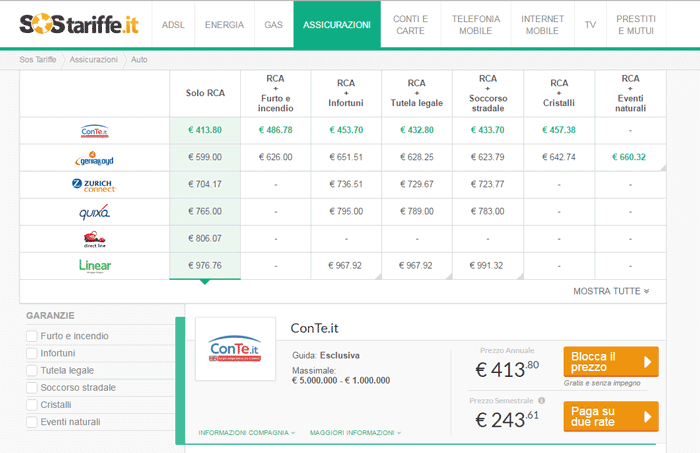Click the € 453.70 price cell
The height and width of the screenshot is (453, 700).
point(346,130)
